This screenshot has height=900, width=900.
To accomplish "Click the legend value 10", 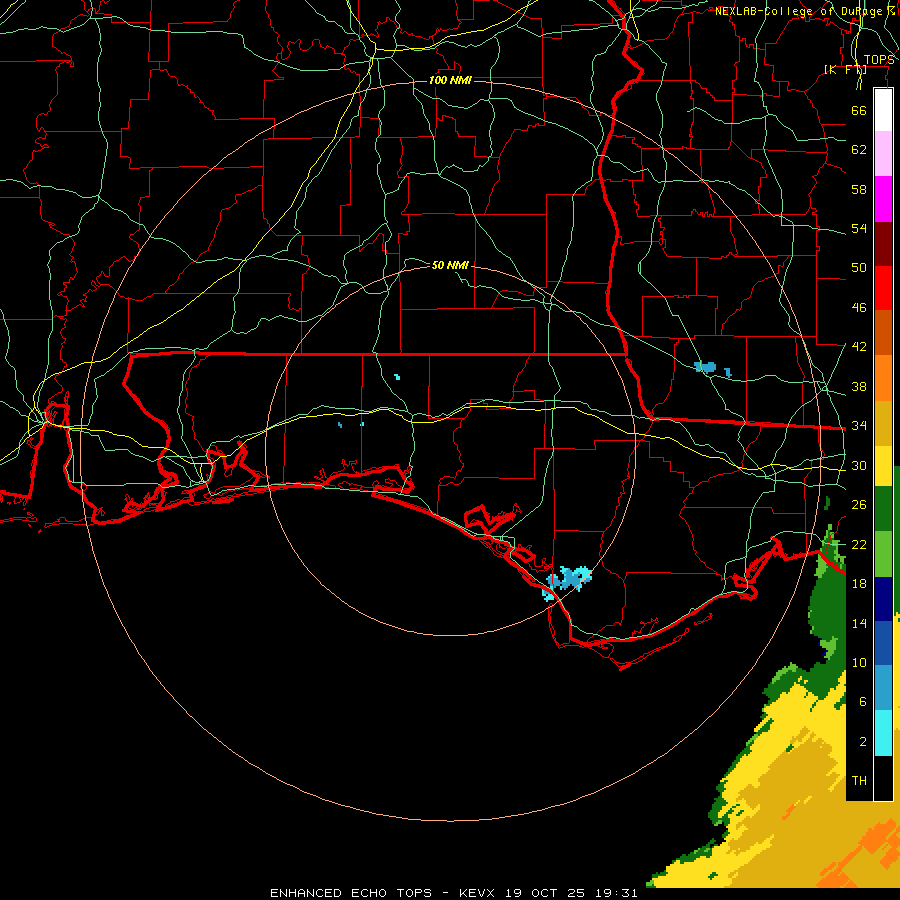I will tap(859, 662).
